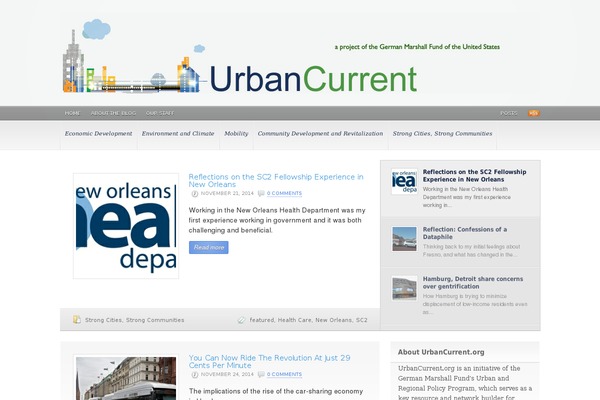This screenshot has width=600, height=400.
Task: Click sidebar New Orleans health thumbnail
Action: (x=404, y=181)
